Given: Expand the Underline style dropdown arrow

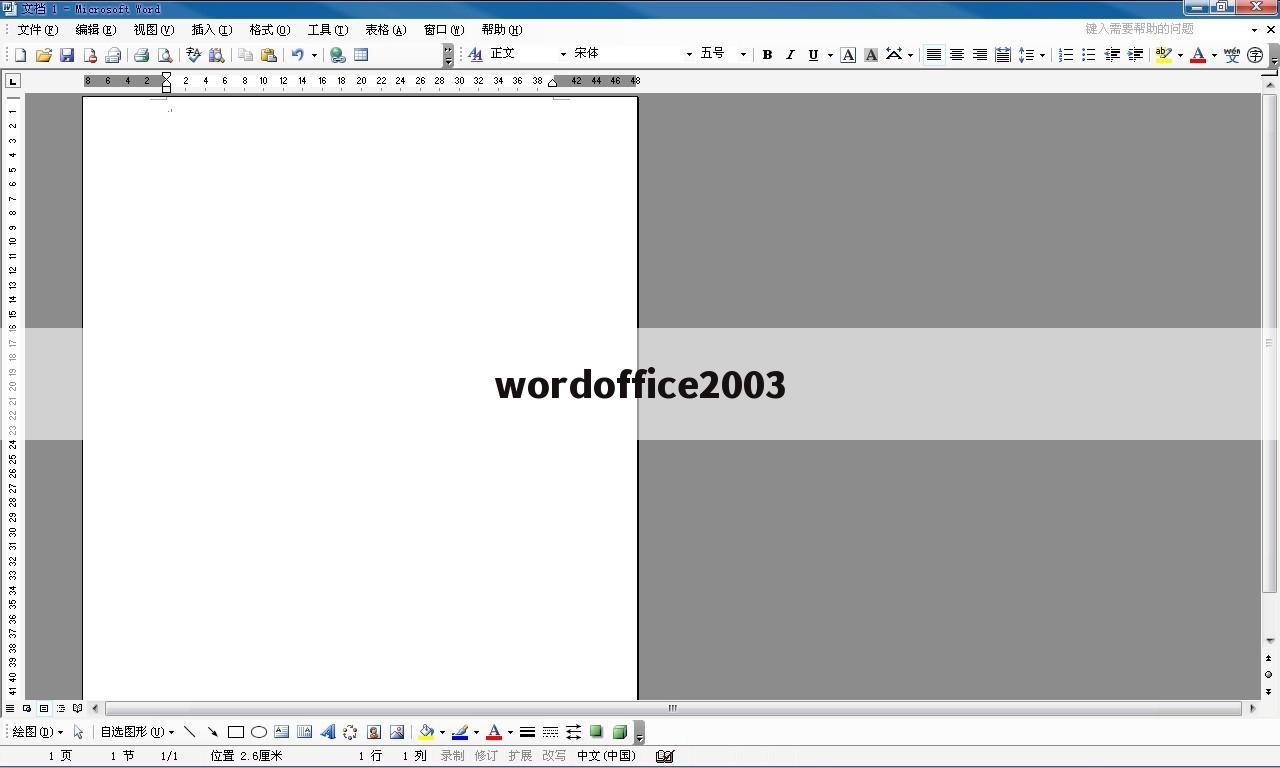Looking at the screenshot, I should [830, 55].
